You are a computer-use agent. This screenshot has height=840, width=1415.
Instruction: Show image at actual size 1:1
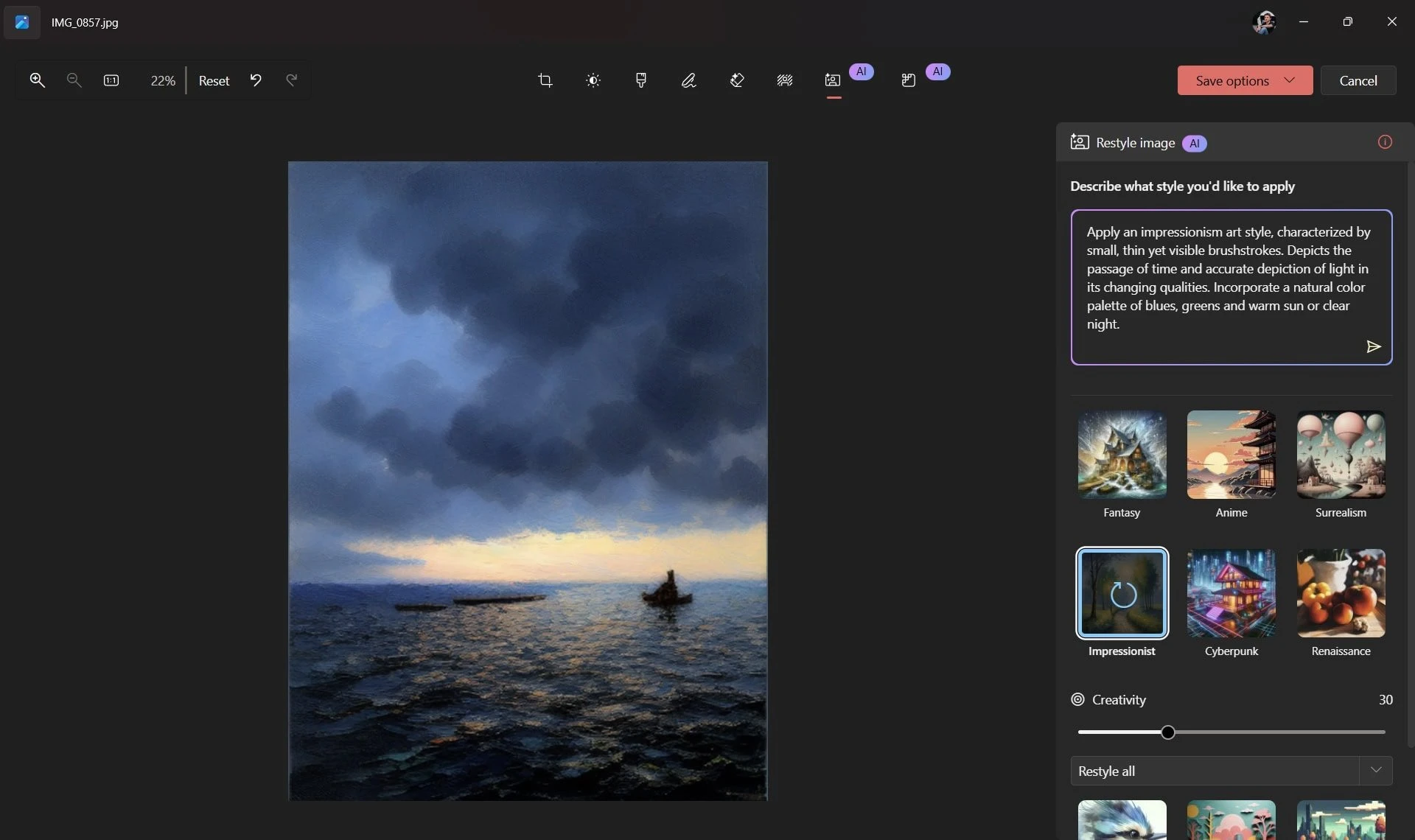tap(111, 80)
